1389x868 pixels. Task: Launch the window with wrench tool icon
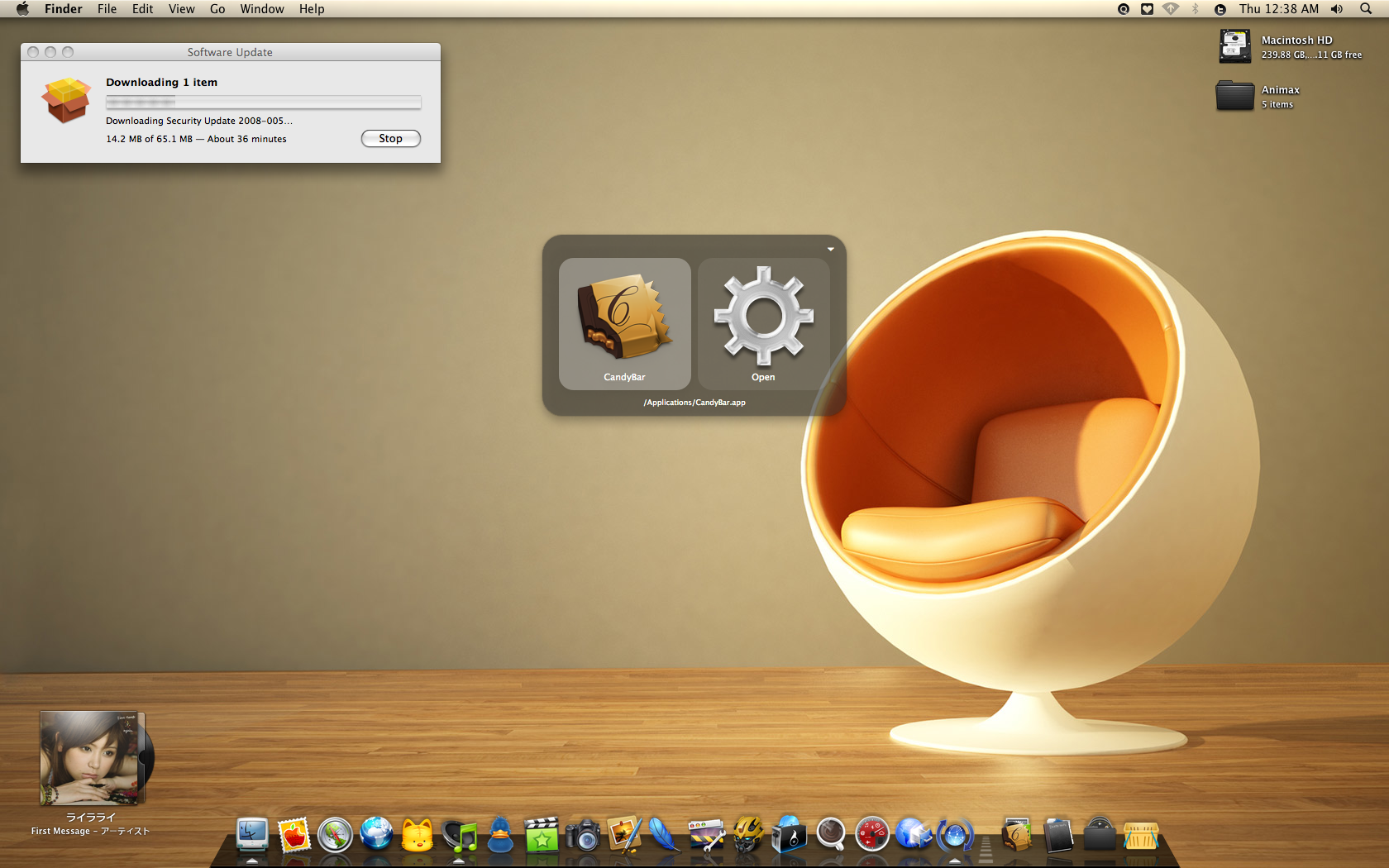pyautogui.click(x=707, y=835)
